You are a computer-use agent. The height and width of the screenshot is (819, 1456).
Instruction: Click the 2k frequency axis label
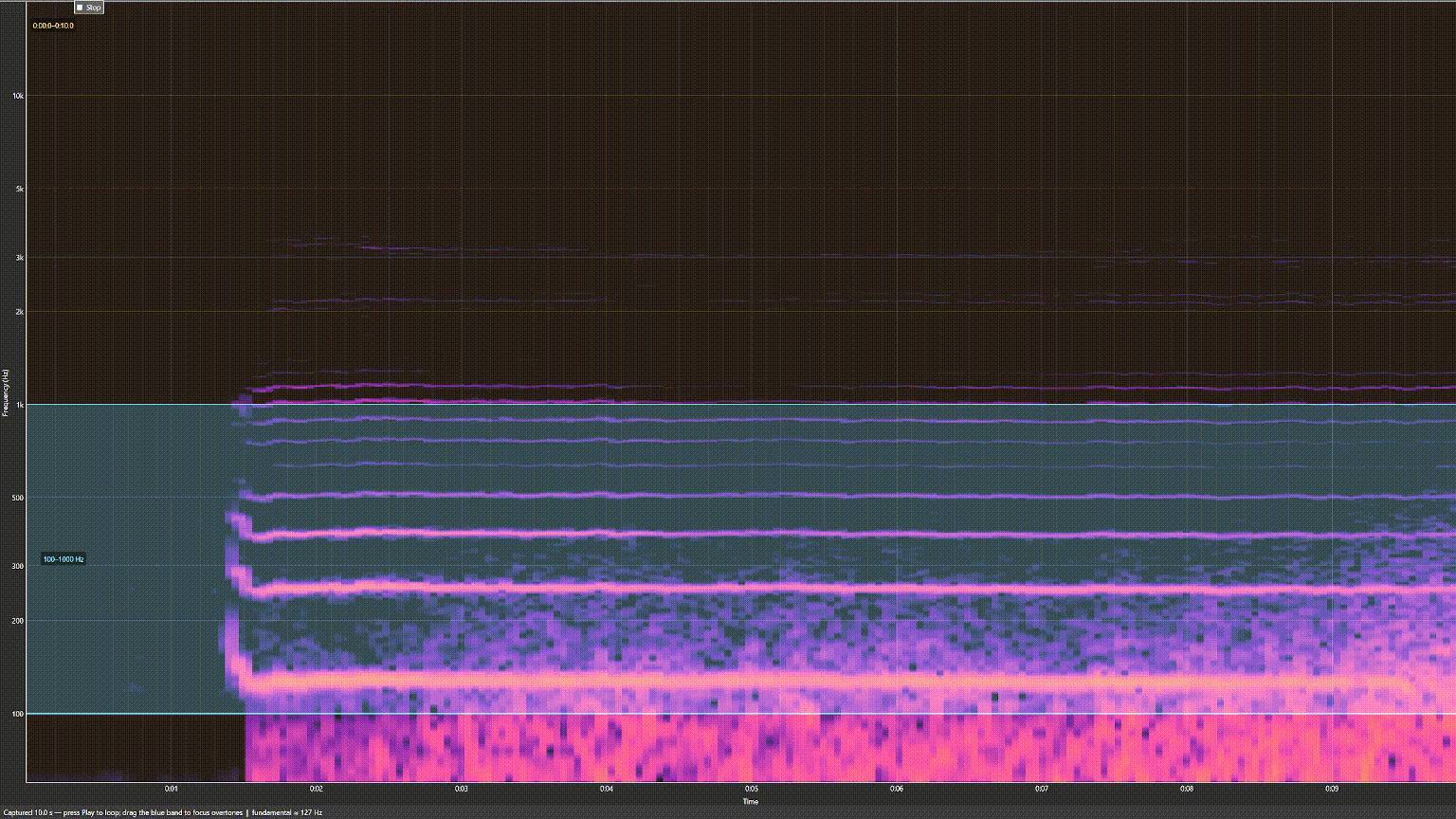(19, 312)
